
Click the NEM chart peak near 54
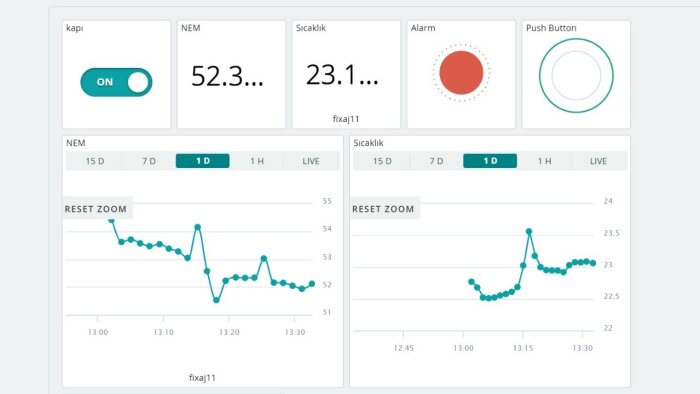197,227
